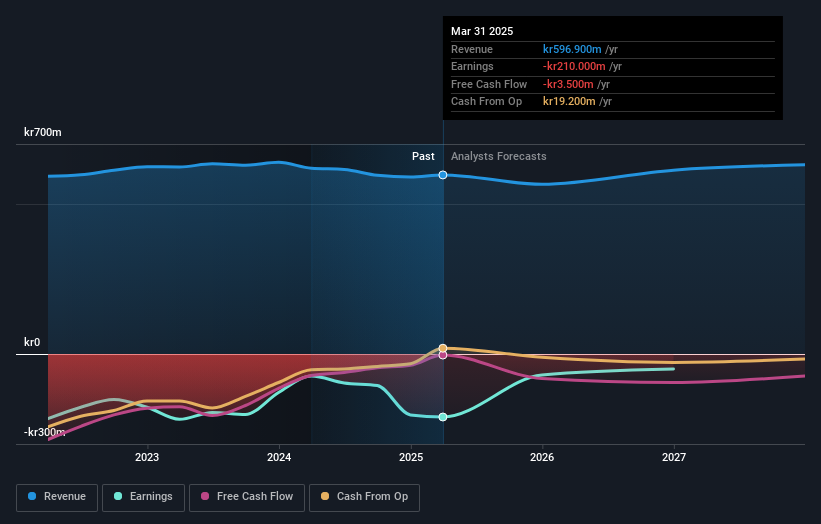Click the blue Revenue legend dot
The width and height of the screenshot is (821, 524).
(32, 496)
